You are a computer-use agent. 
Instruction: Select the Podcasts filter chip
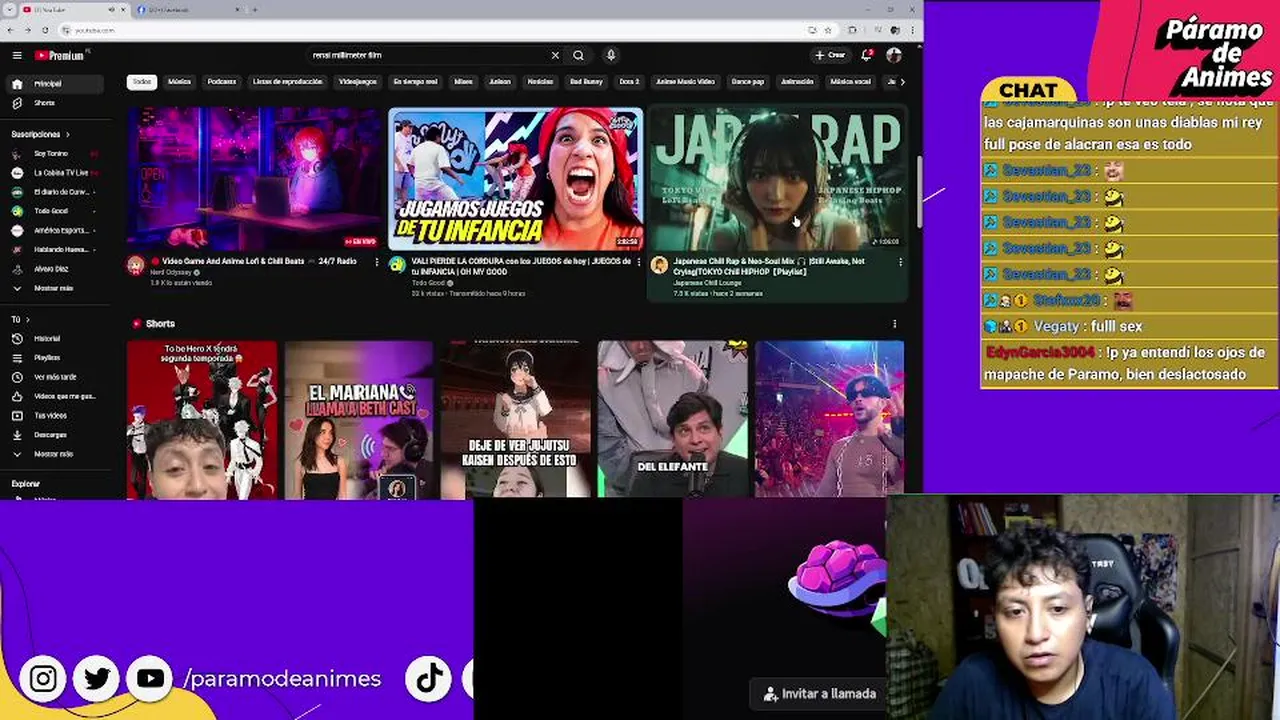222,82
